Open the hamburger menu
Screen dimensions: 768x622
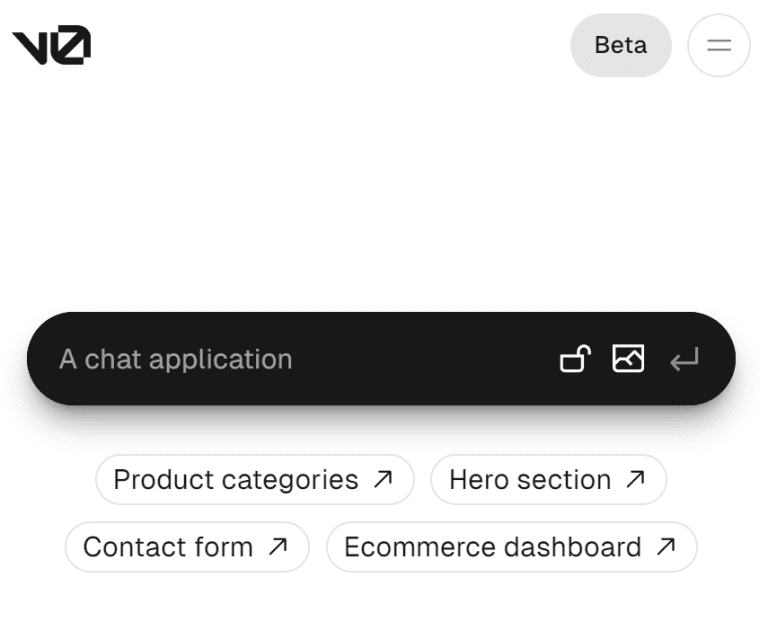719,45
